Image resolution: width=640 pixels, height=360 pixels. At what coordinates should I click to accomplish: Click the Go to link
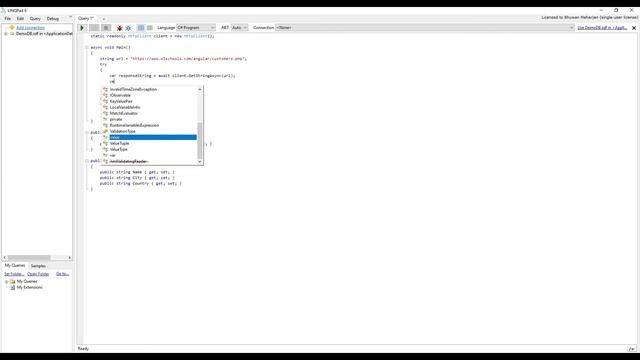tap(62, 274)
